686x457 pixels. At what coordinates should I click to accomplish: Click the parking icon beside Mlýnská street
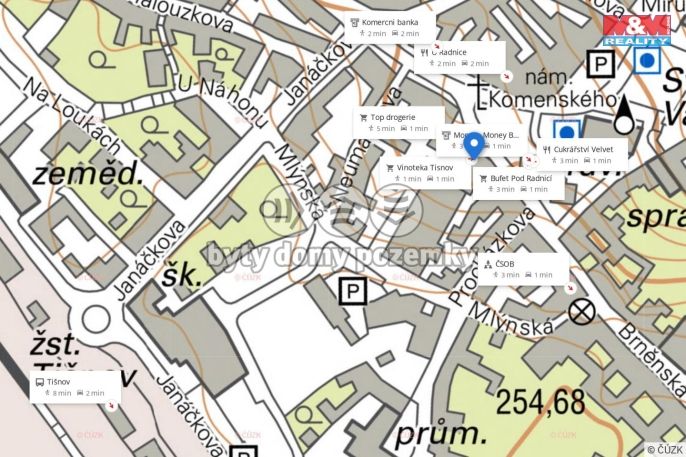click(353, 291)
